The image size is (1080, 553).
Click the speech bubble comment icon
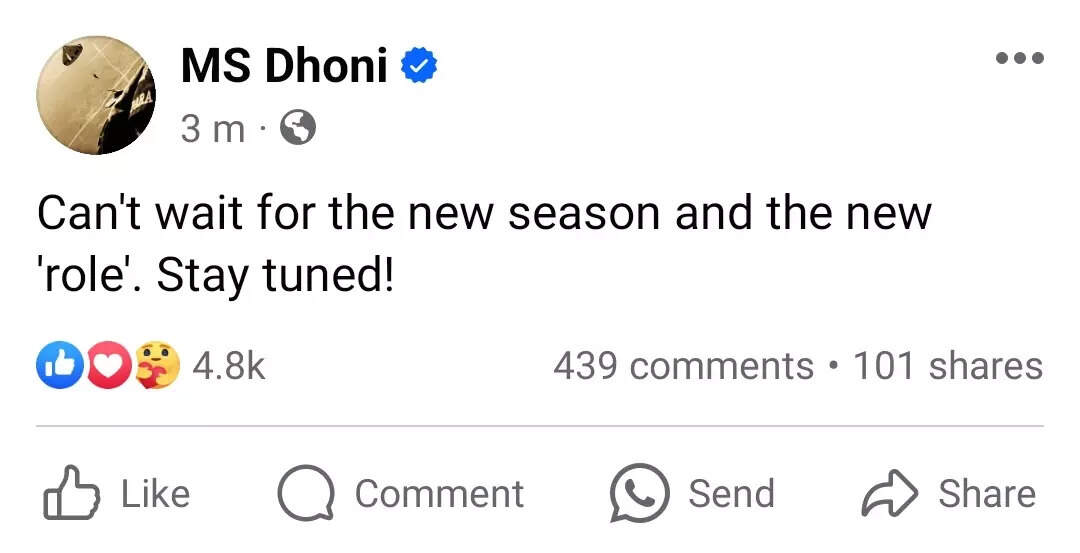click(x=304, y=494)
